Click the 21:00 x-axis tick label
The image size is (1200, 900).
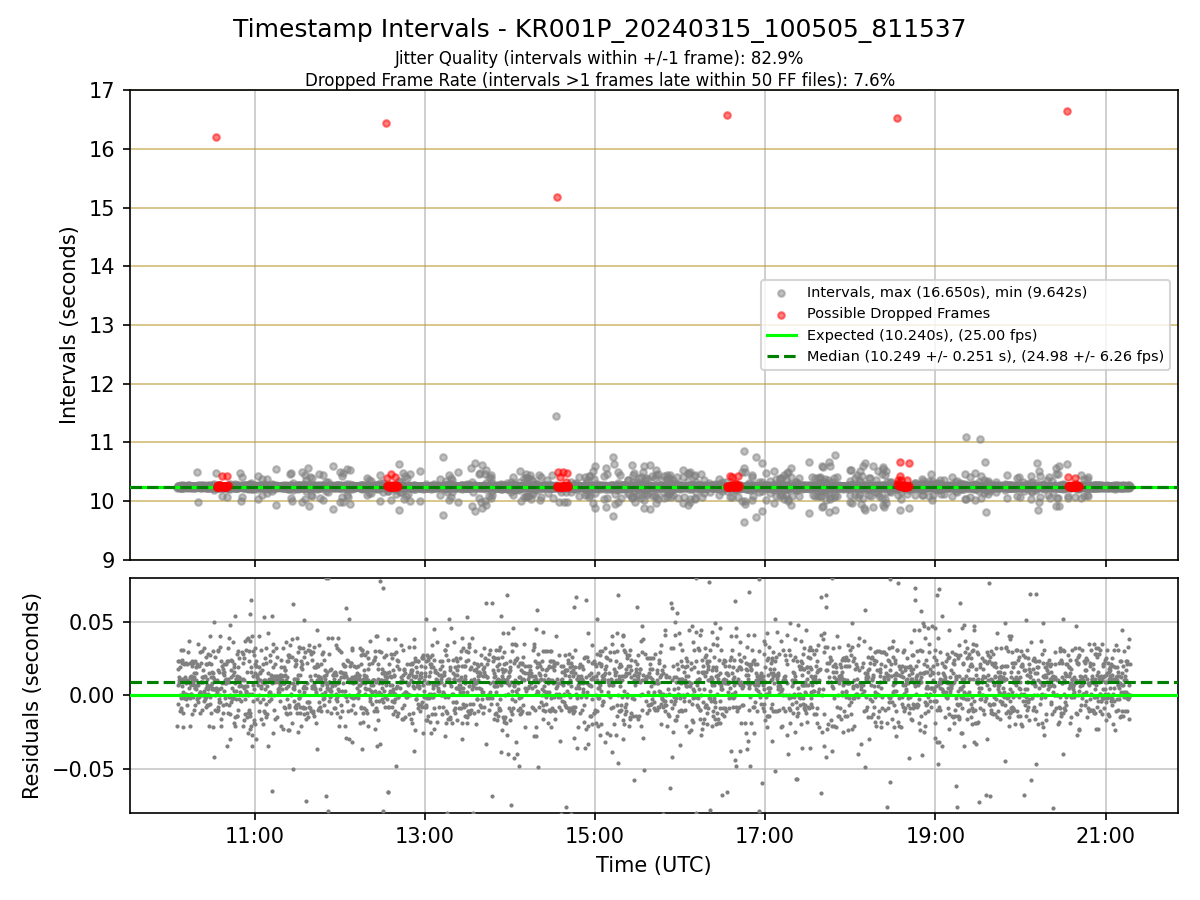click(1105, 834)
